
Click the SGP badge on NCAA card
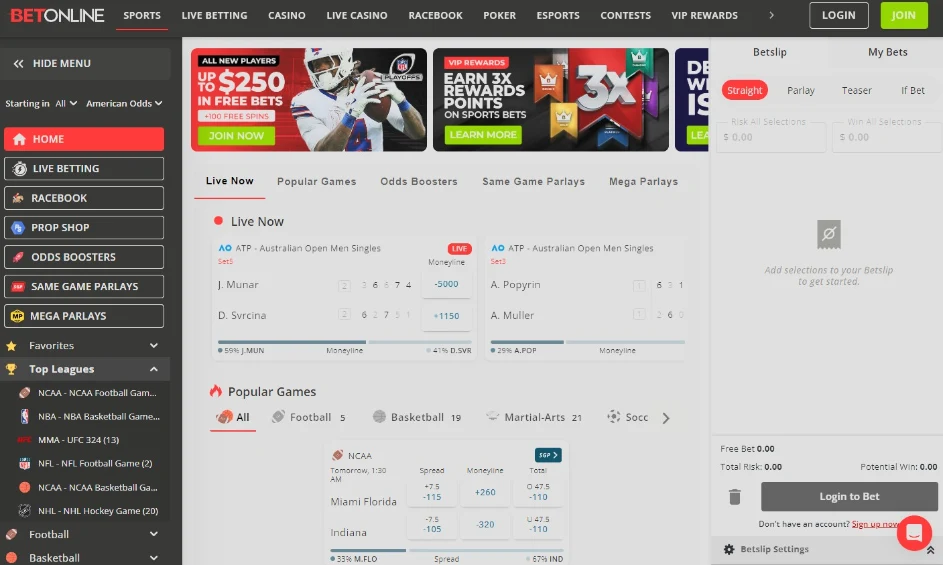[547, 455]
